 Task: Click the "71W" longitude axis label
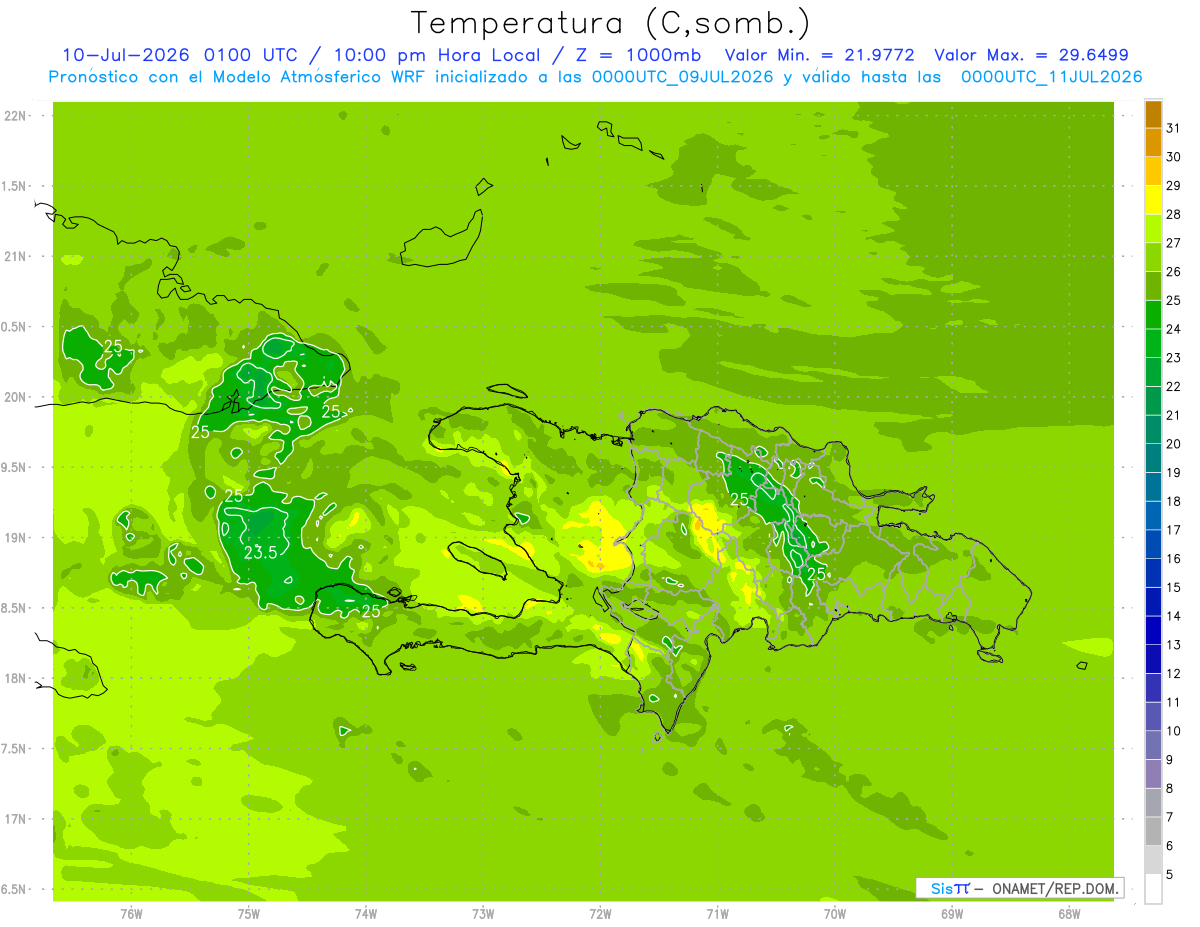(717, 913)
